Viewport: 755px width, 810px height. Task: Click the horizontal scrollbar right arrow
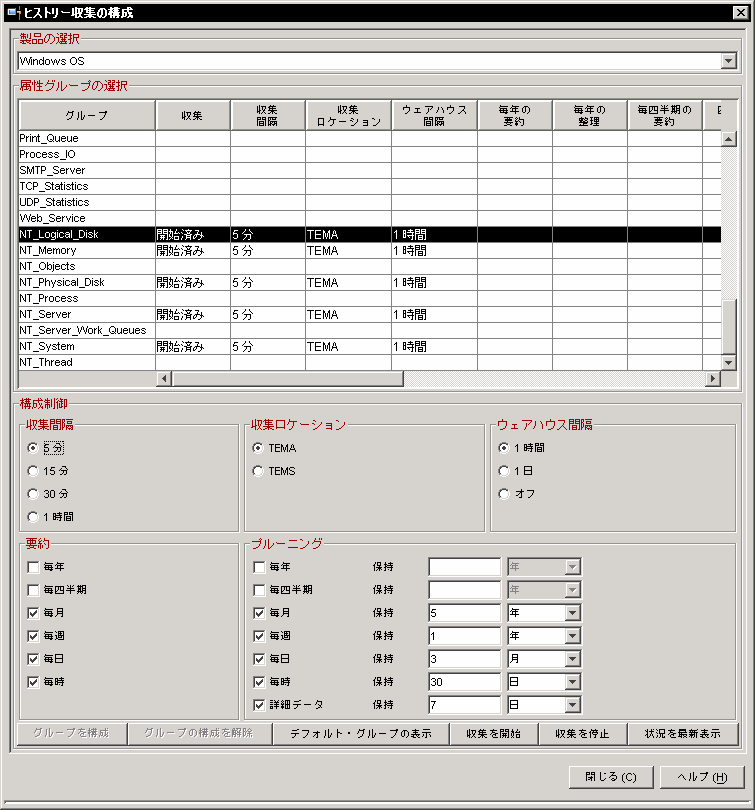(x=712, y=378)
